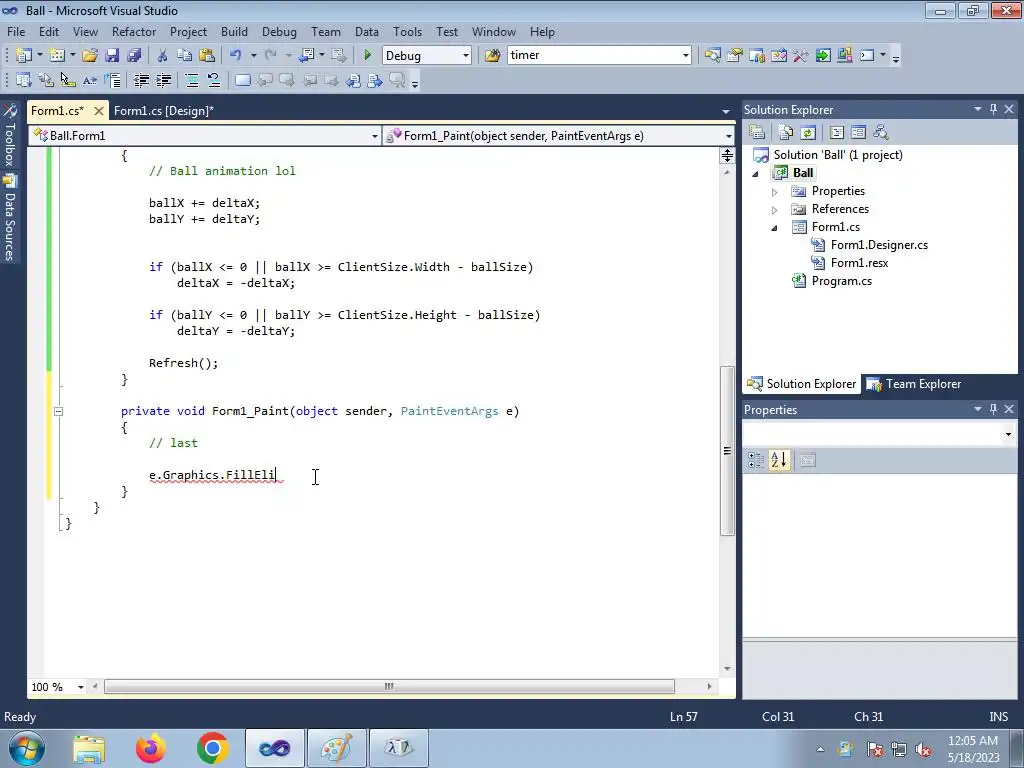
Task: Increase line indent icon
Action: click(163, 80)
